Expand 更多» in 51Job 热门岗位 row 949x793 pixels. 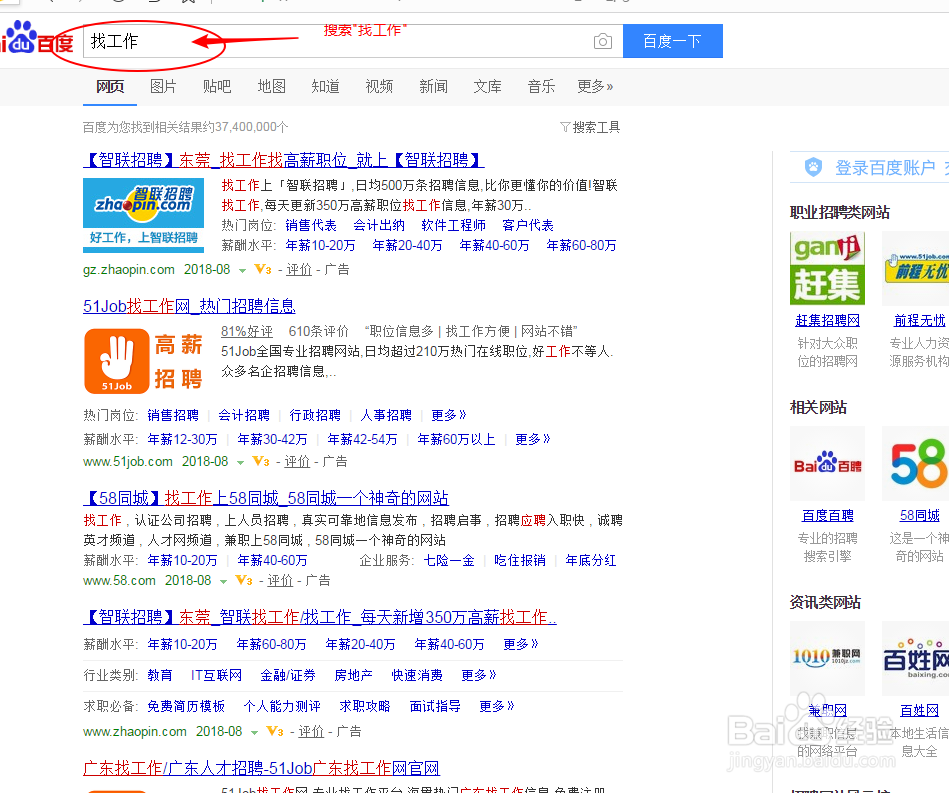[x=448, y=415]
